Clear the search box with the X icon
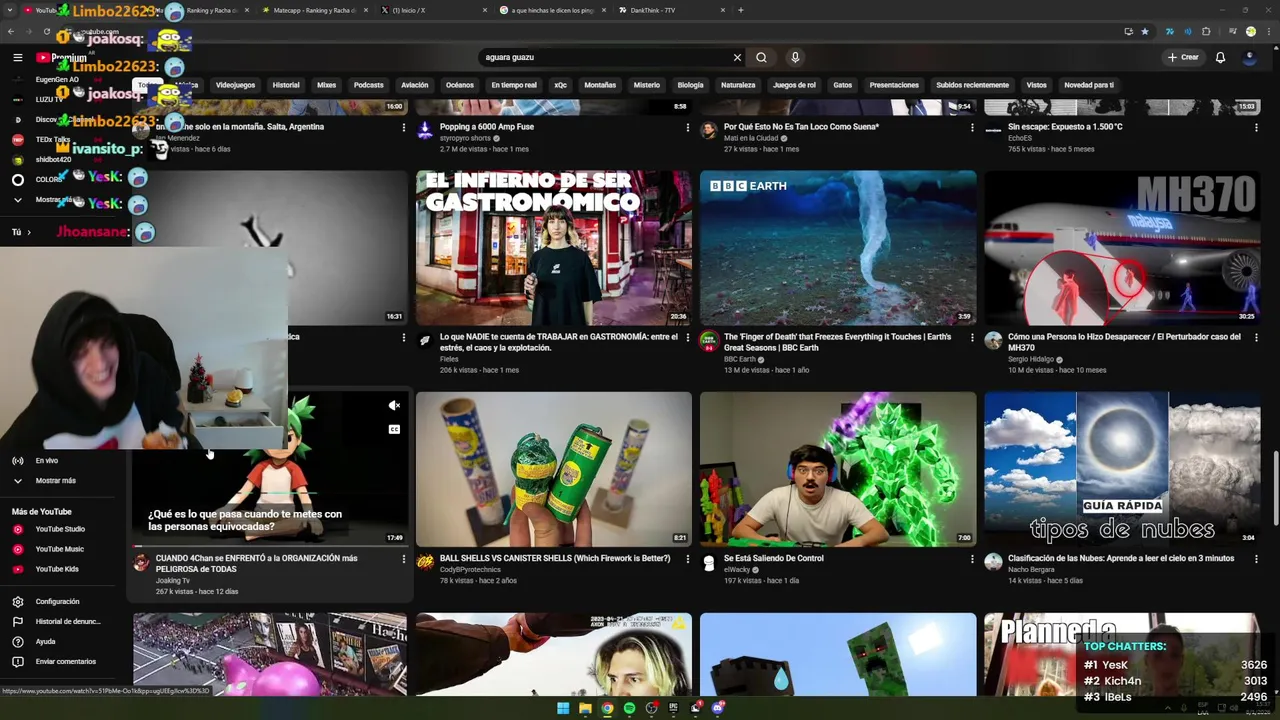This screenshot has height=720, width=1280. pyautogui.click(x=737, y=57)
